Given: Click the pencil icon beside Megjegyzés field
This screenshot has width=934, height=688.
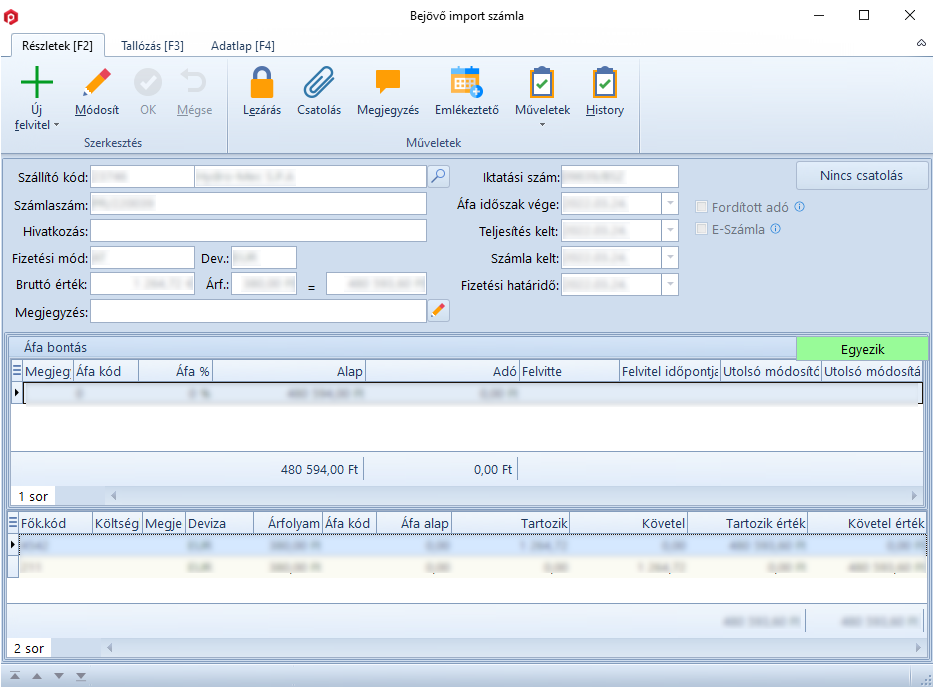Looking at the screenshot, I should (x=439, y=312).
